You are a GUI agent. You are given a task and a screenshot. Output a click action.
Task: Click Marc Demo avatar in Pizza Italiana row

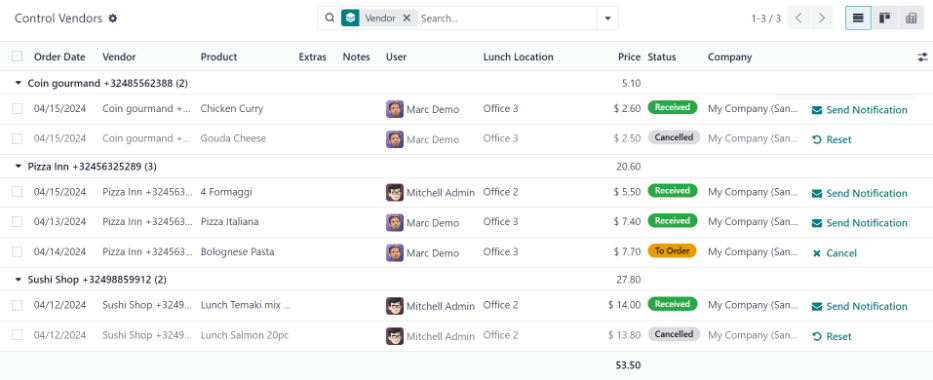click(x=395, y=222)
